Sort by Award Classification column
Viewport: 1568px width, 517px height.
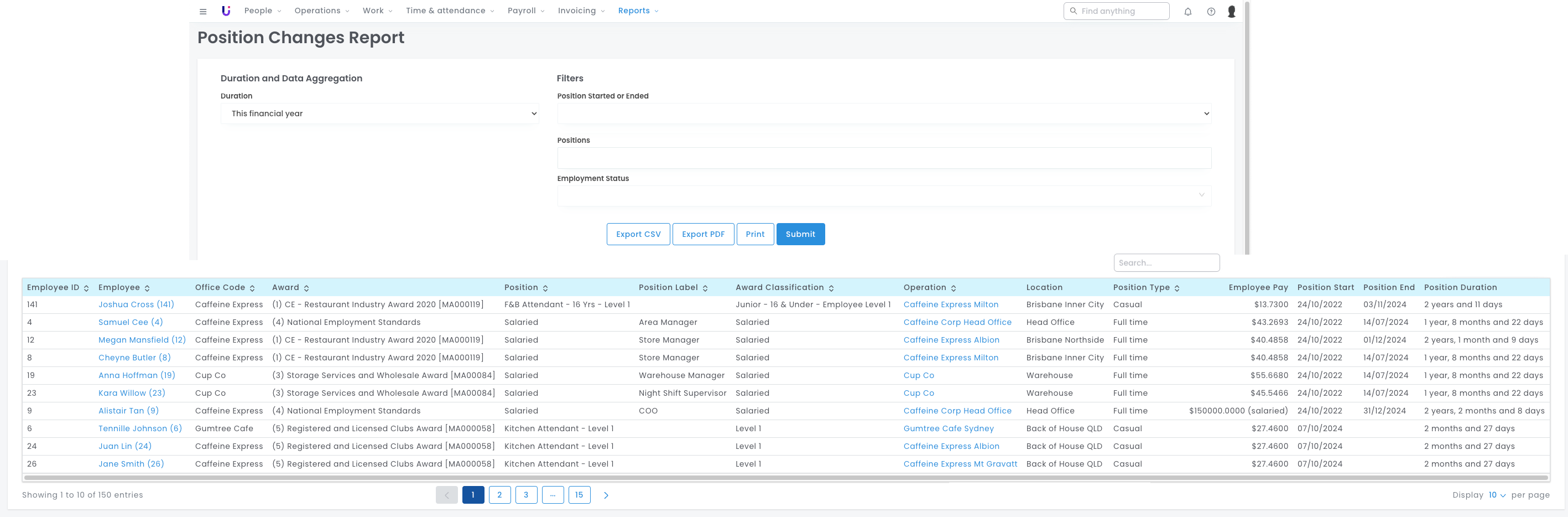point(784,287)
